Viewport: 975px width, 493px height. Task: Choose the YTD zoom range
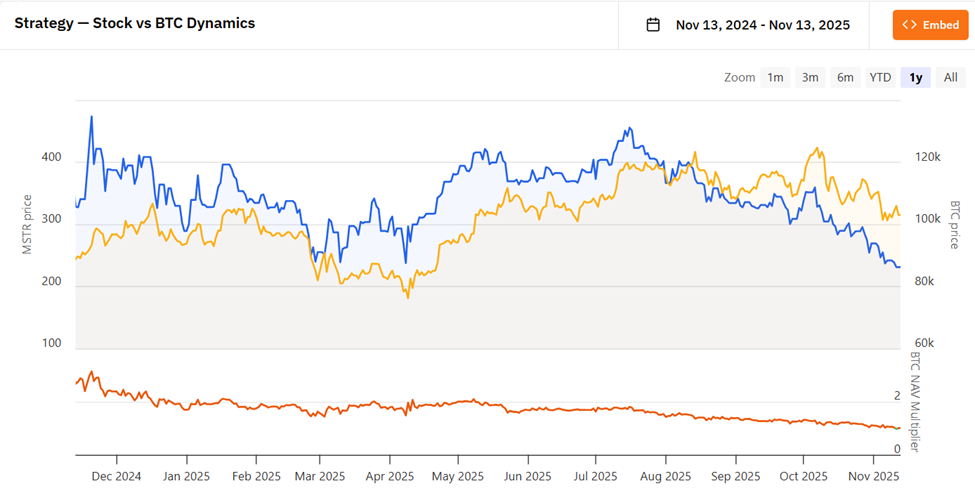[x=880, y=77]
